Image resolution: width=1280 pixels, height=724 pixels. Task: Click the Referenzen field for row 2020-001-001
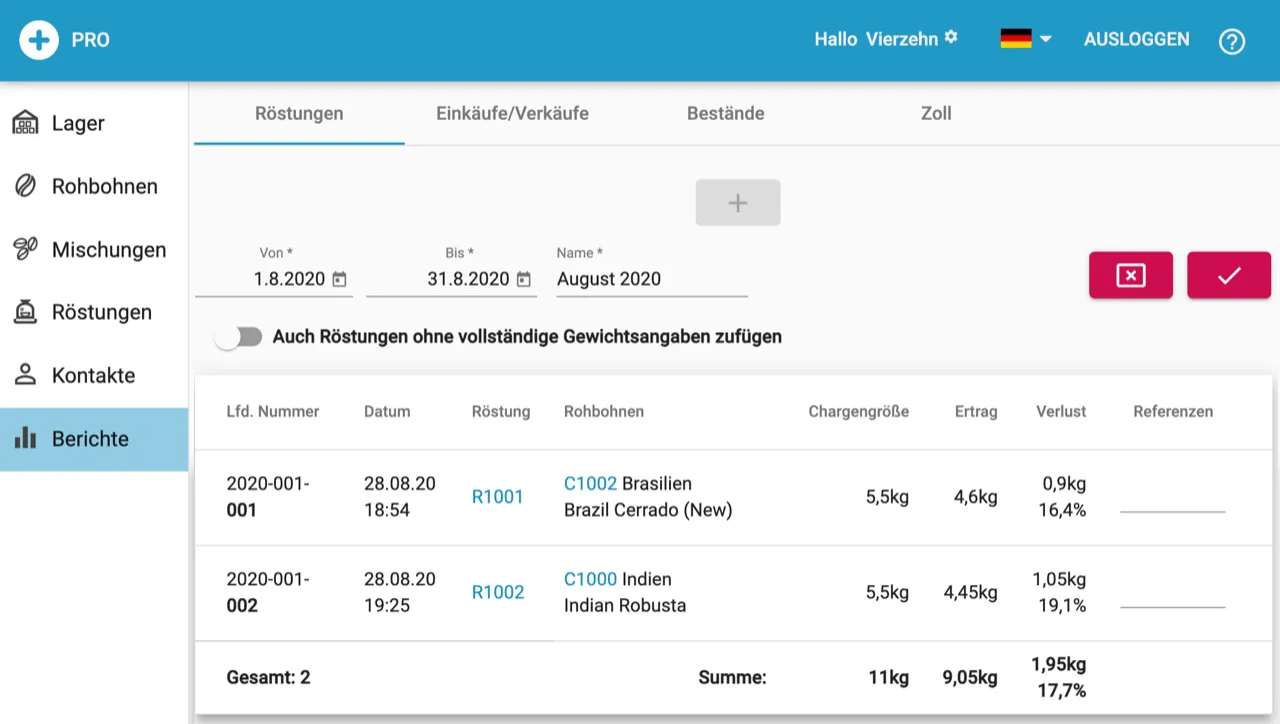point(1172,500)
